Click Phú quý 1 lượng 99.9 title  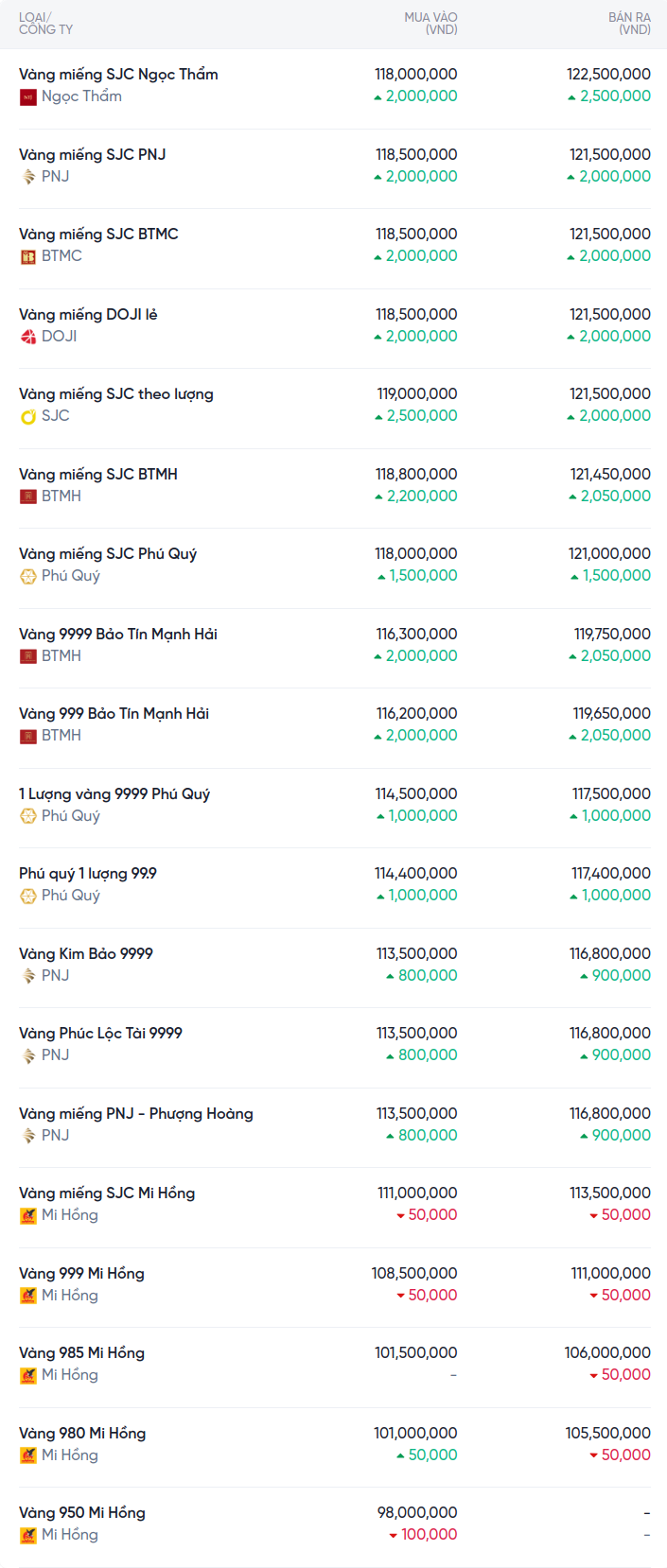pyautogui.click(x=88, y=873)
